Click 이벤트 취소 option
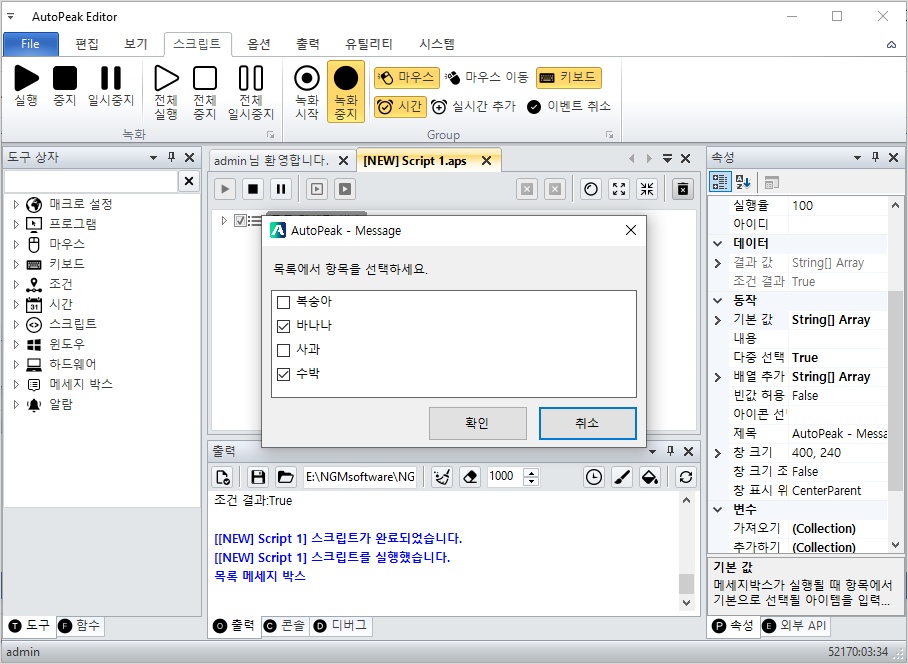The height and width of the screenshot is (664, 908). pos(569,107)
